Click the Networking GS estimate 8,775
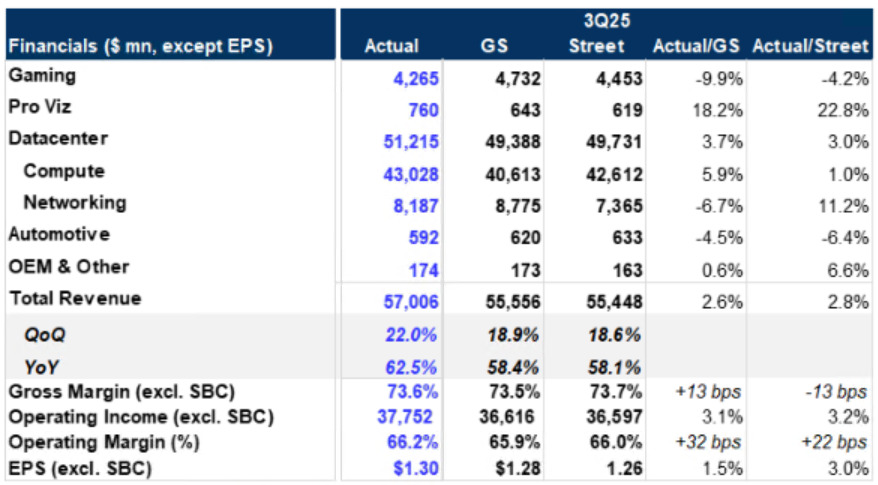This screenshot has height=485, width=878. tap(517, 205)
